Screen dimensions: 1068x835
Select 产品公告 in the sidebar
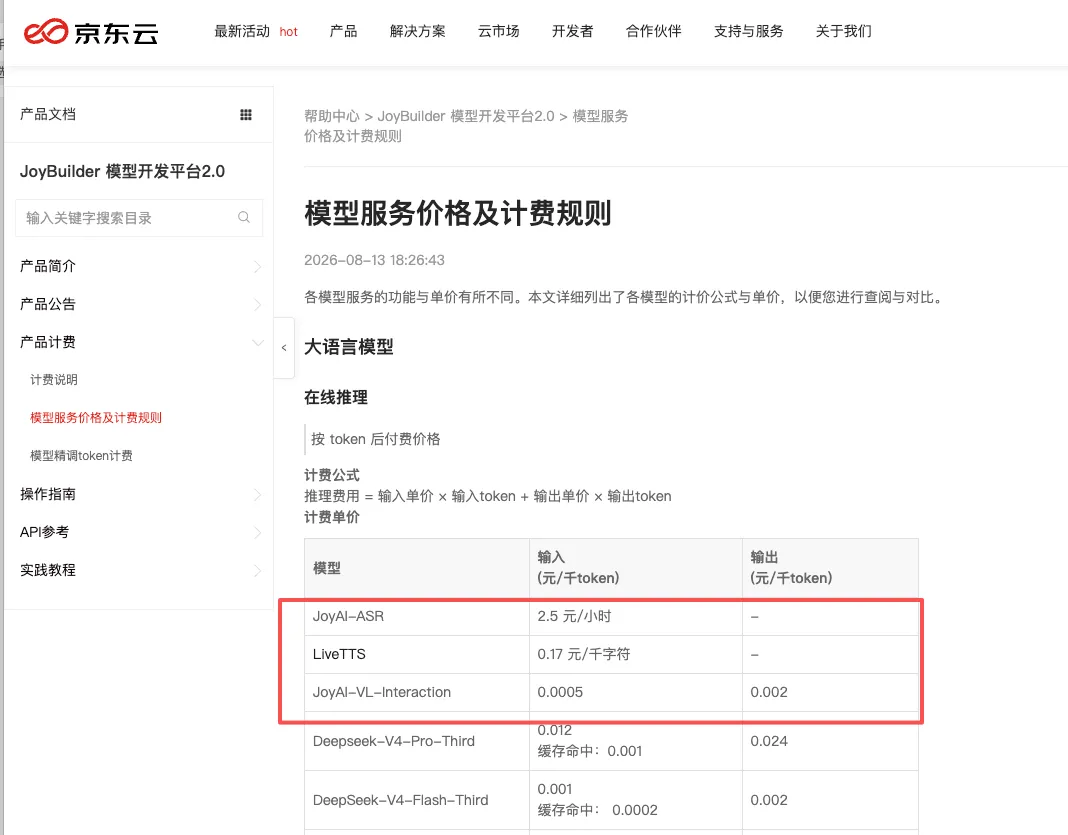pos(48,304)
